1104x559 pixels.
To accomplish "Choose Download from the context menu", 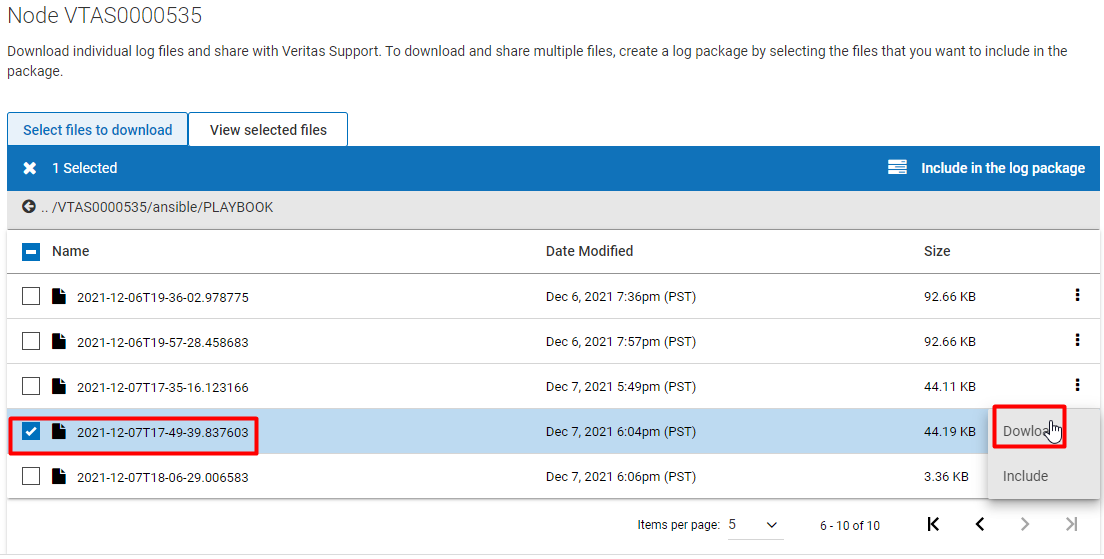I will coord(1027,431).
